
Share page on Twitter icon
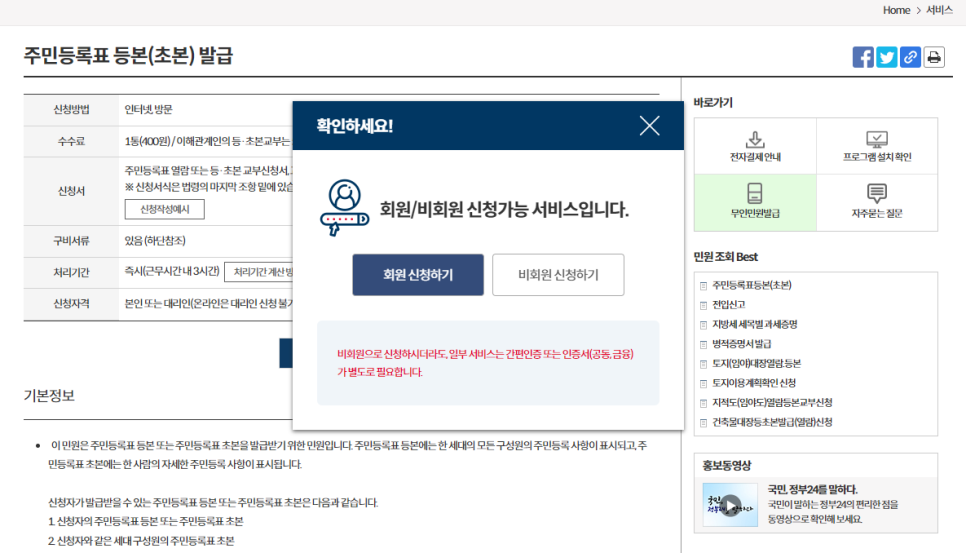click(x=887, y=57)
